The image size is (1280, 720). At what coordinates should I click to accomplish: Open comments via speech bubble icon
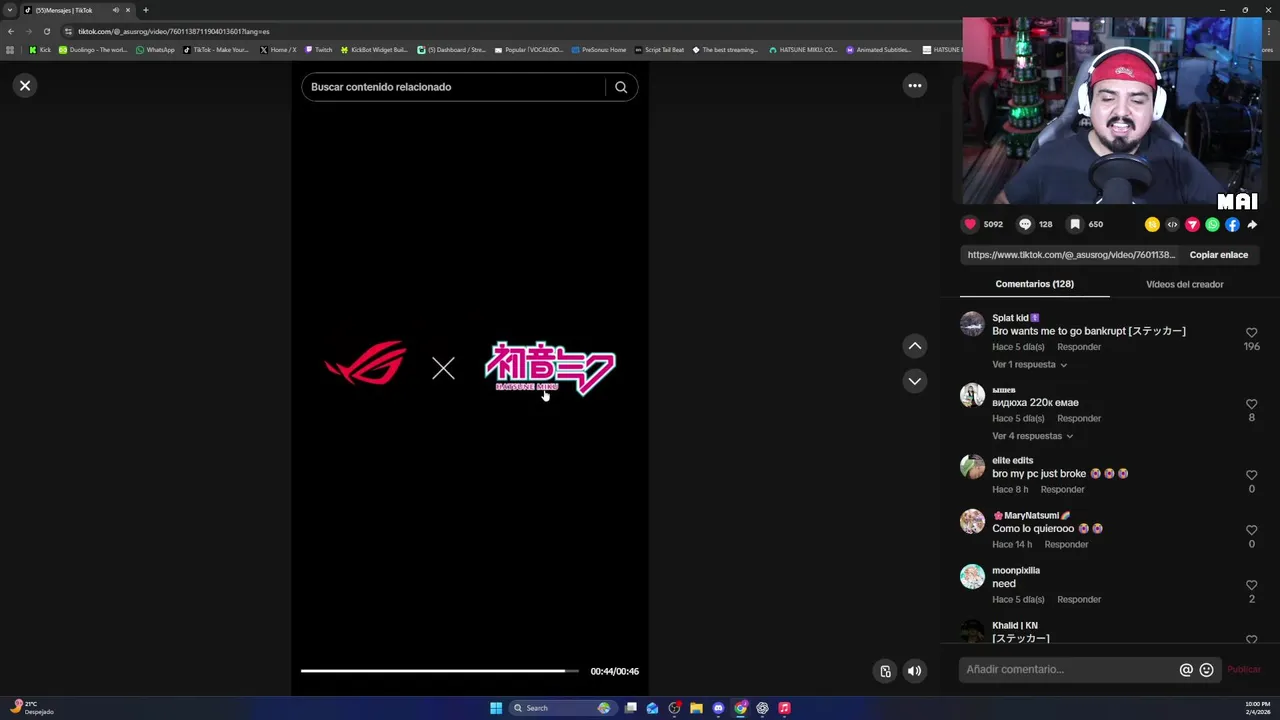[1025, 224]
